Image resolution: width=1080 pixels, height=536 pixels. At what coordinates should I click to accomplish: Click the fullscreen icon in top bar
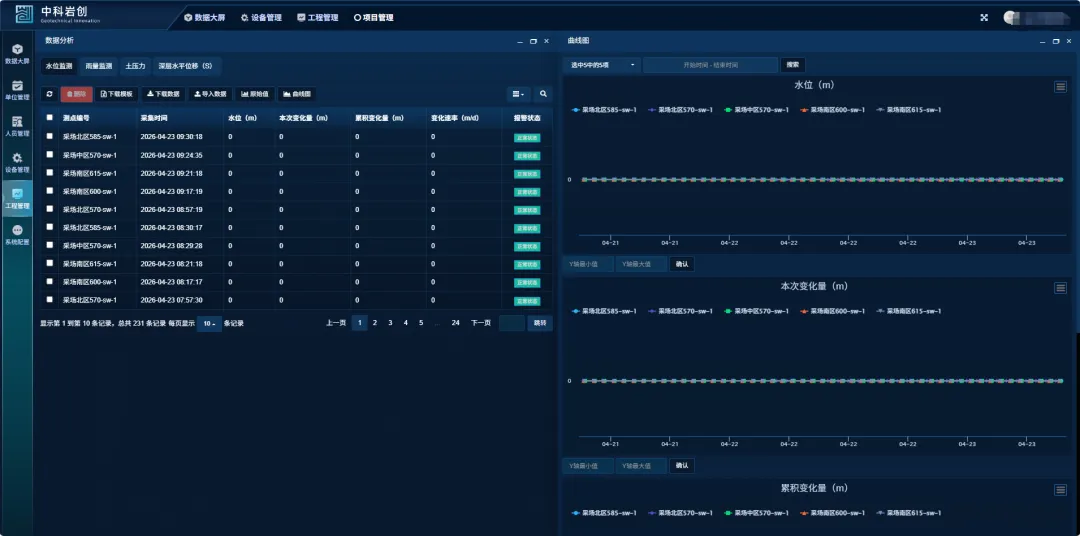click(984, 17)
